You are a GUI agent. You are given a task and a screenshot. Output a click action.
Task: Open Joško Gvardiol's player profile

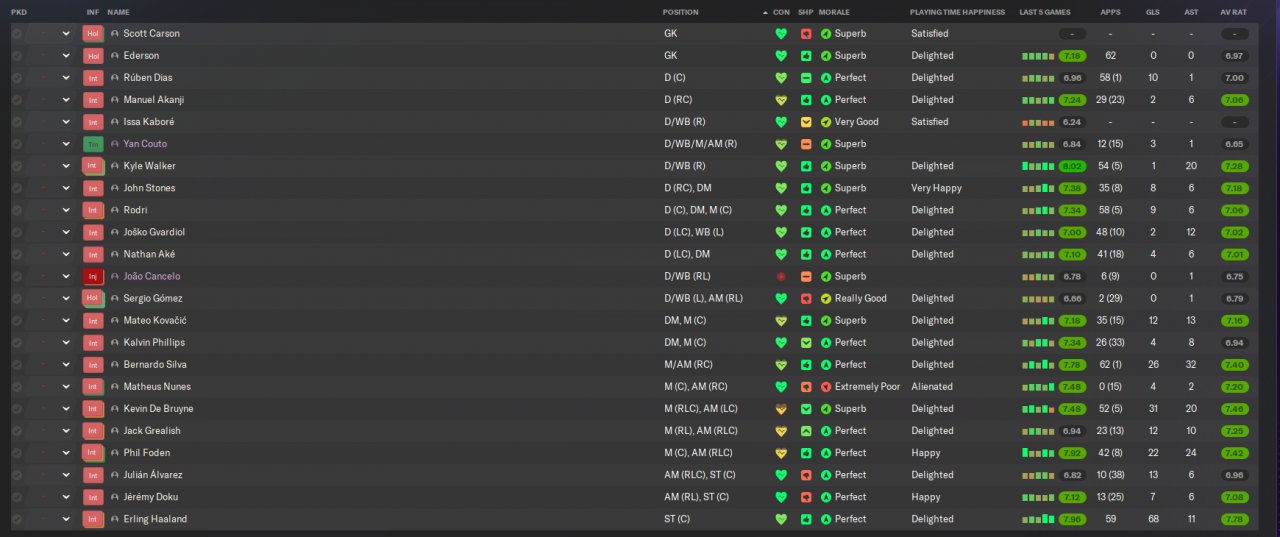[x=154, y=232]
